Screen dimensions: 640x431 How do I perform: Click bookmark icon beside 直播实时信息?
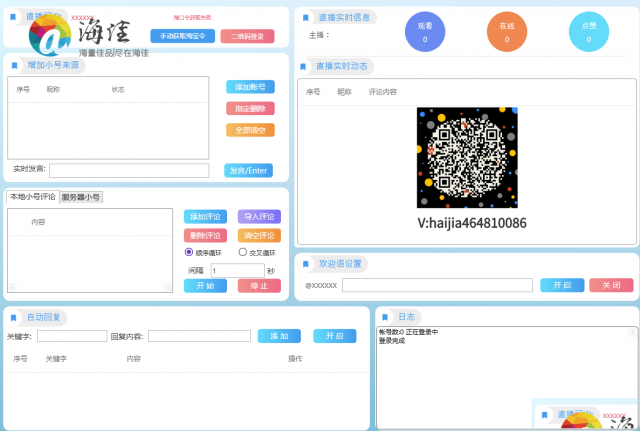click(x=306, y=17)
